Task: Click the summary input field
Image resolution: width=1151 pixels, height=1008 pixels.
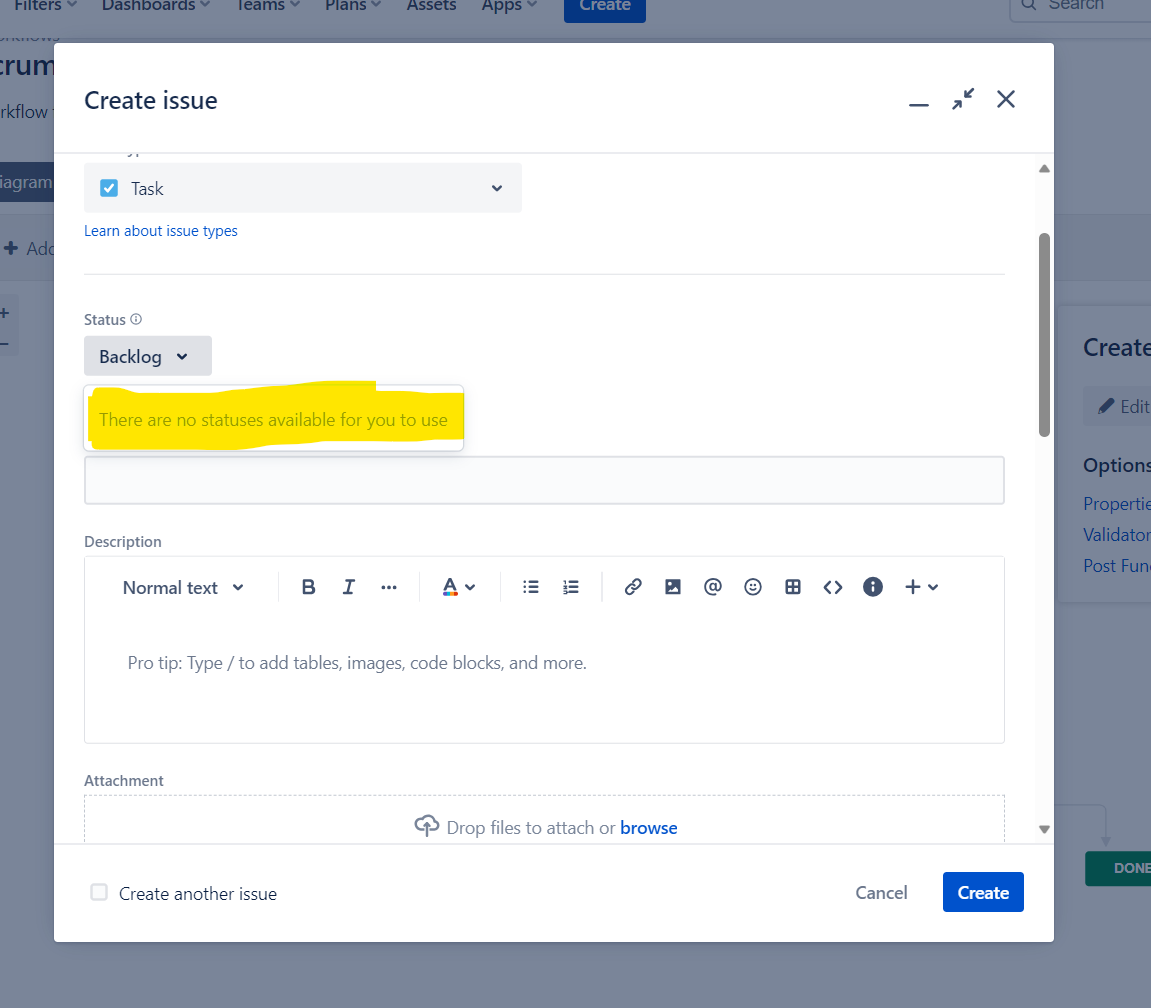Action: click(x=544, y=480)
